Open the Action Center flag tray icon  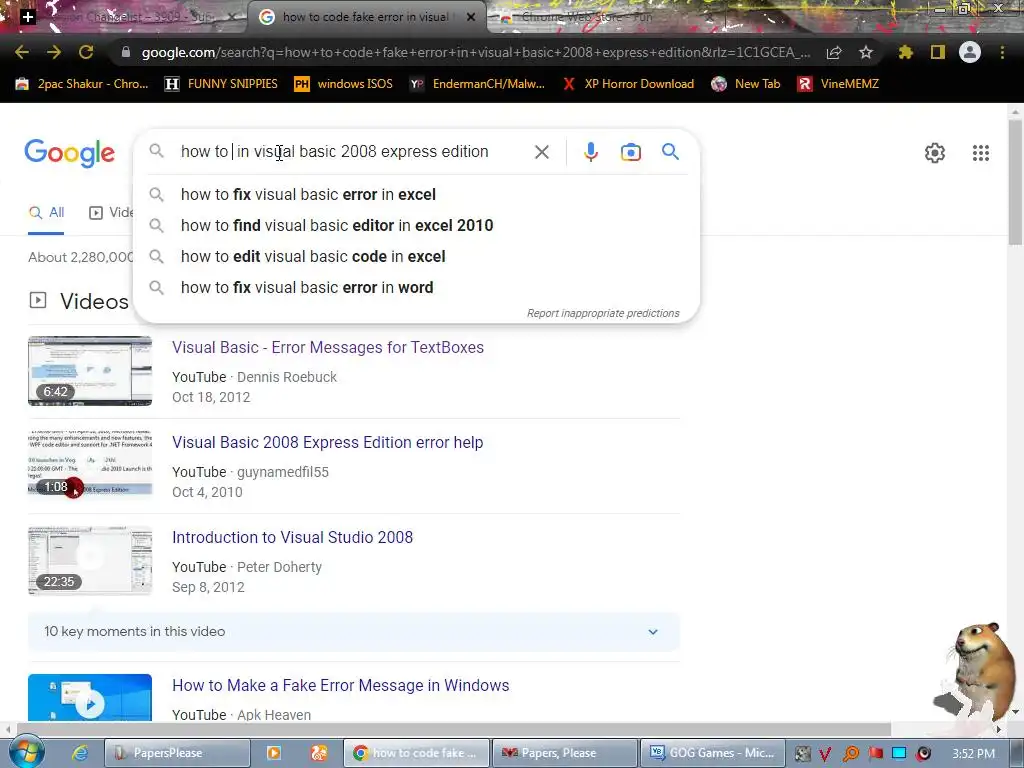click(876, 754)
